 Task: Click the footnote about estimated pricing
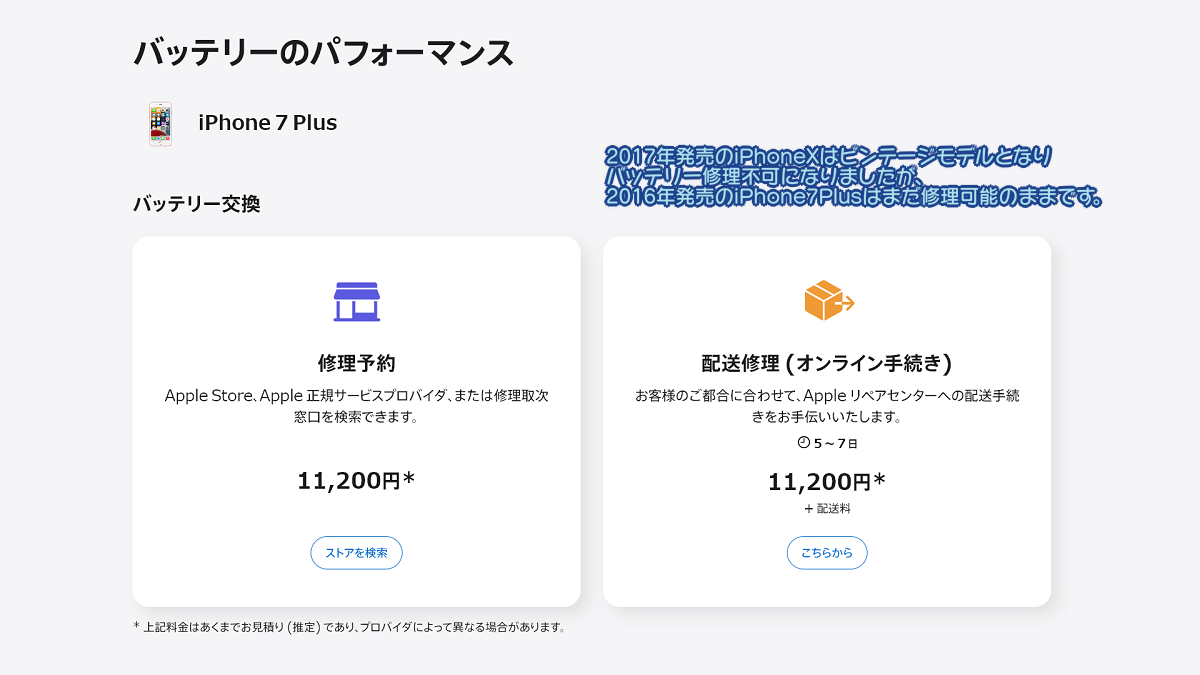350,628
